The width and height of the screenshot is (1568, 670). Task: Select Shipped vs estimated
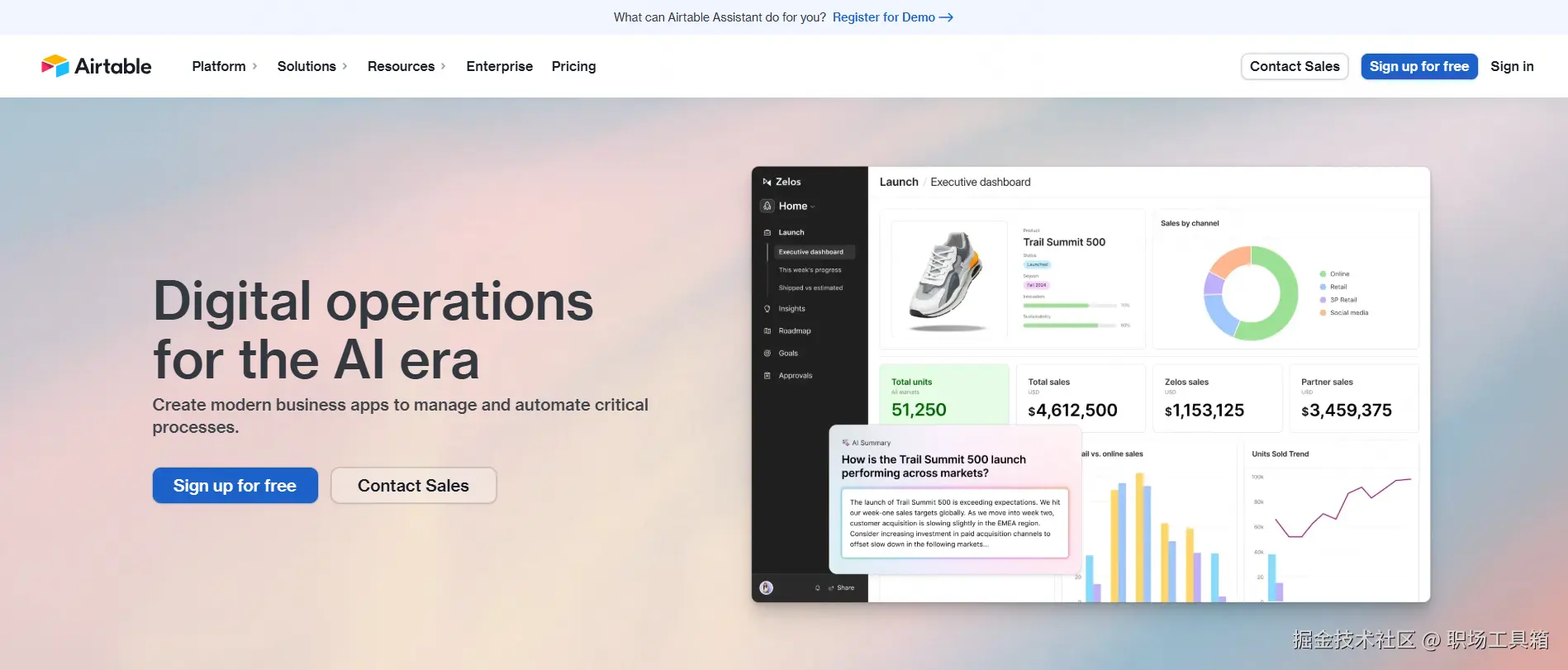pyautogui.click(x=811, y=288)
